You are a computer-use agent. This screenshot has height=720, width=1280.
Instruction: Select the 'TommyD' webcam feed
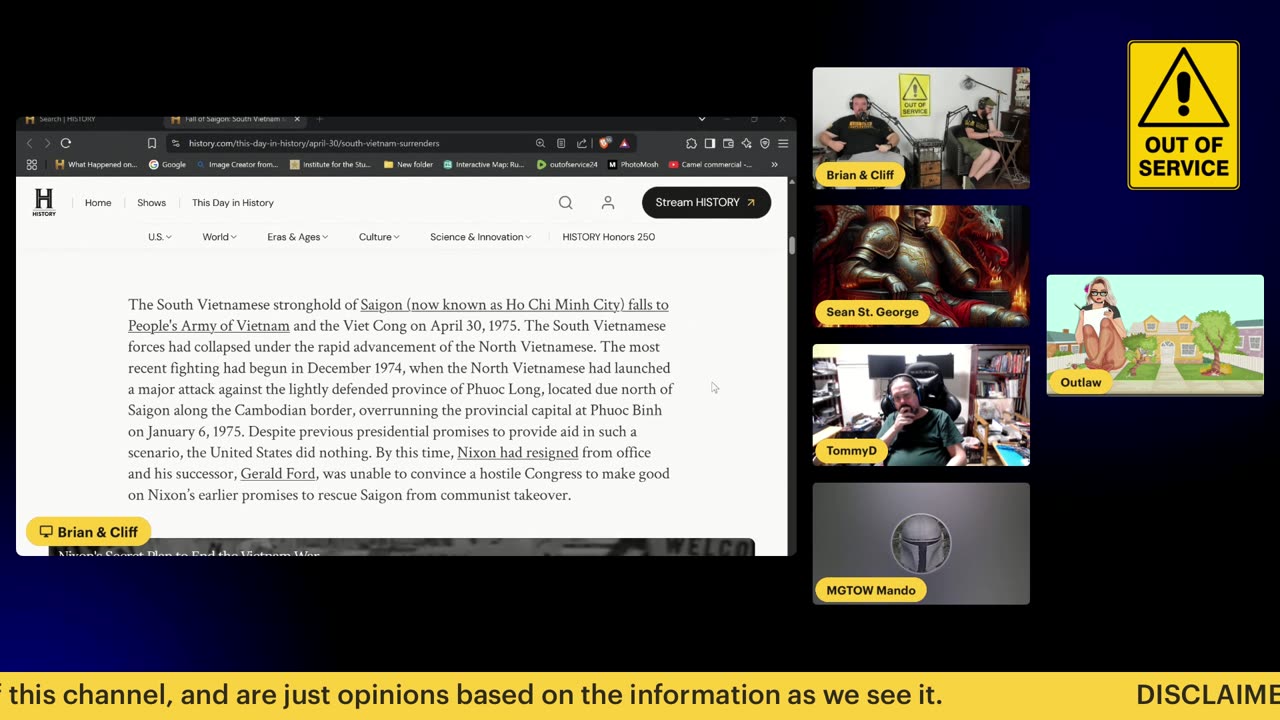click(x=921, y=405)
